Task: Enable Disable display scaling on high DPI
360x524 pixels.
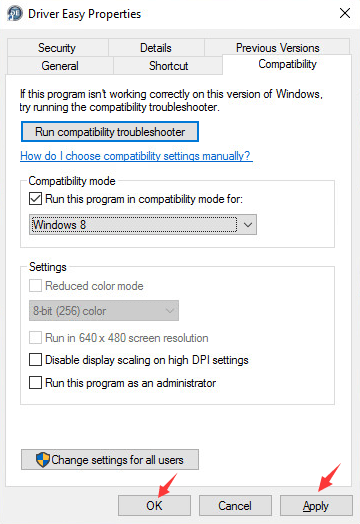Action: coord(35,360)
